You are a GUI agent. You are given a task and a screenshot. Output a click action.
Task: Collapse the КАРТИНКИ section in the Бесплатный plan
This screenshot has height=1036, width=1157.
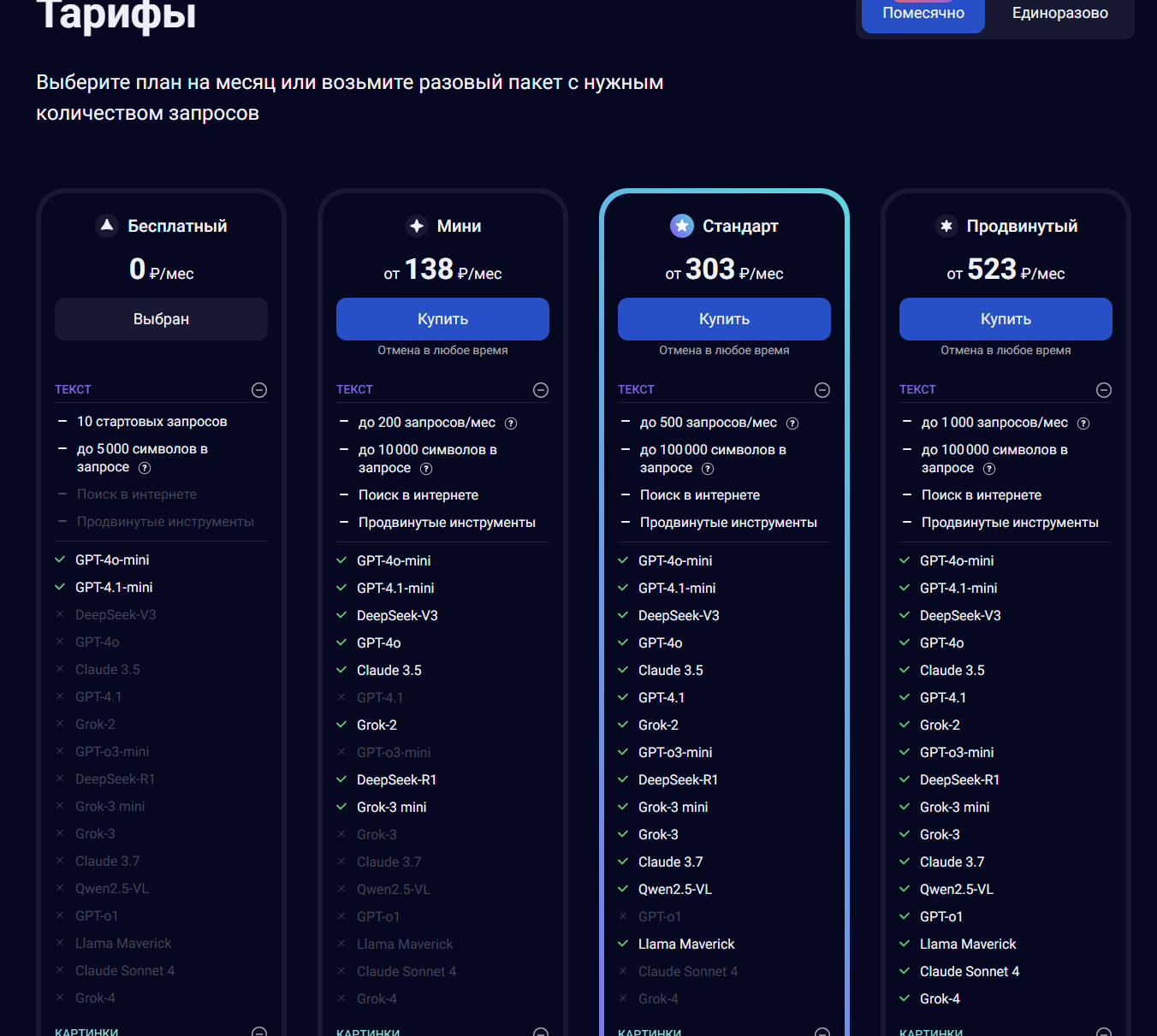pos(259,1032)
